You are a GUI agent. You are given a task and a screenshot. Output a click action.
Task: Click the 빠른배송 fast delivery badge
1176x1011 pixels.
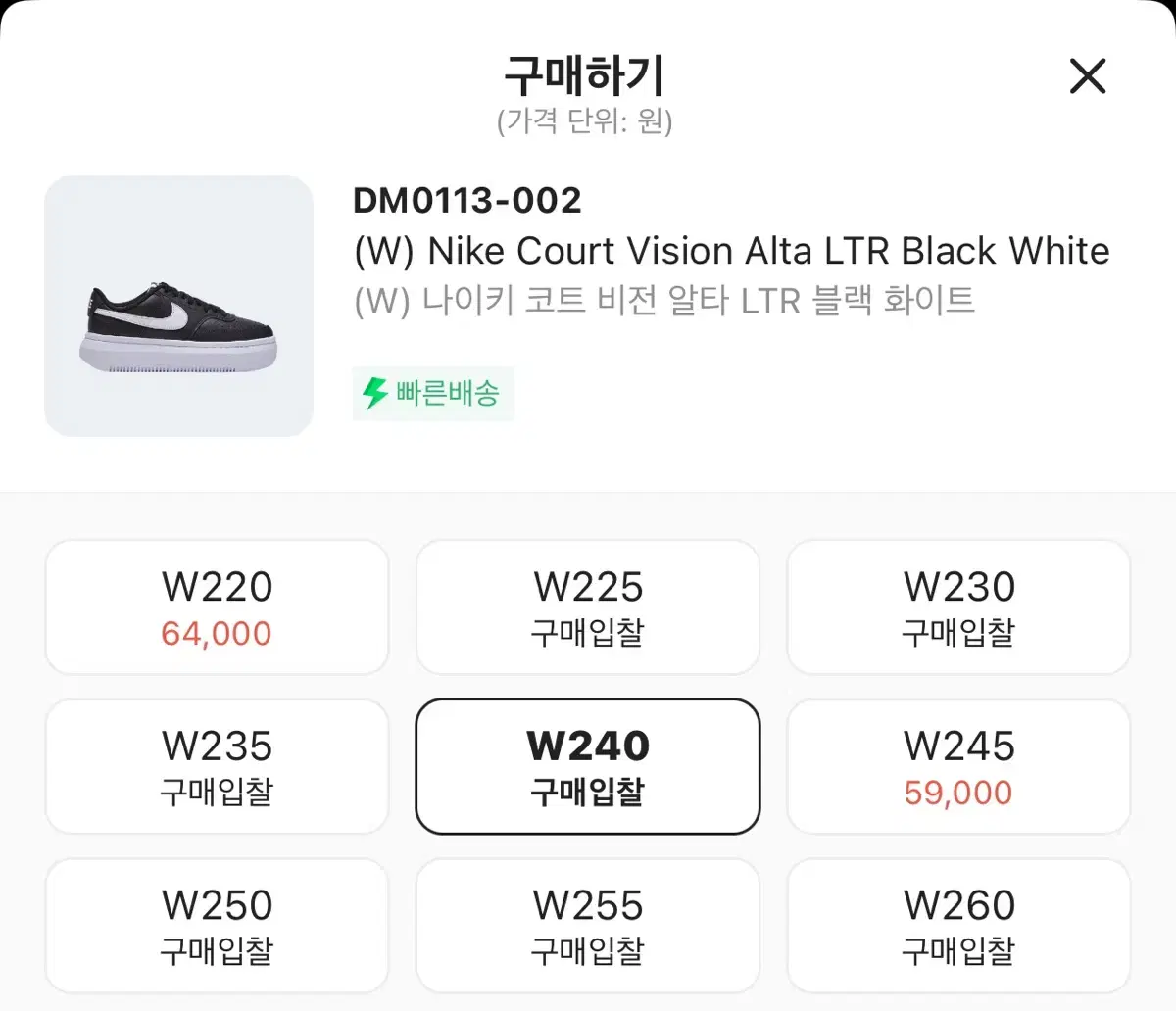[433, 394]
